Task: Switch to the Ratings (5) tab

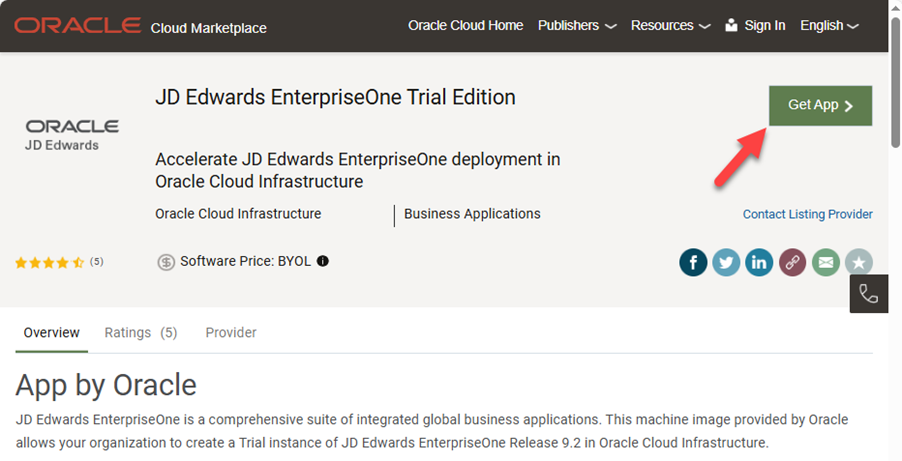Action: click(x=141, y=333)
